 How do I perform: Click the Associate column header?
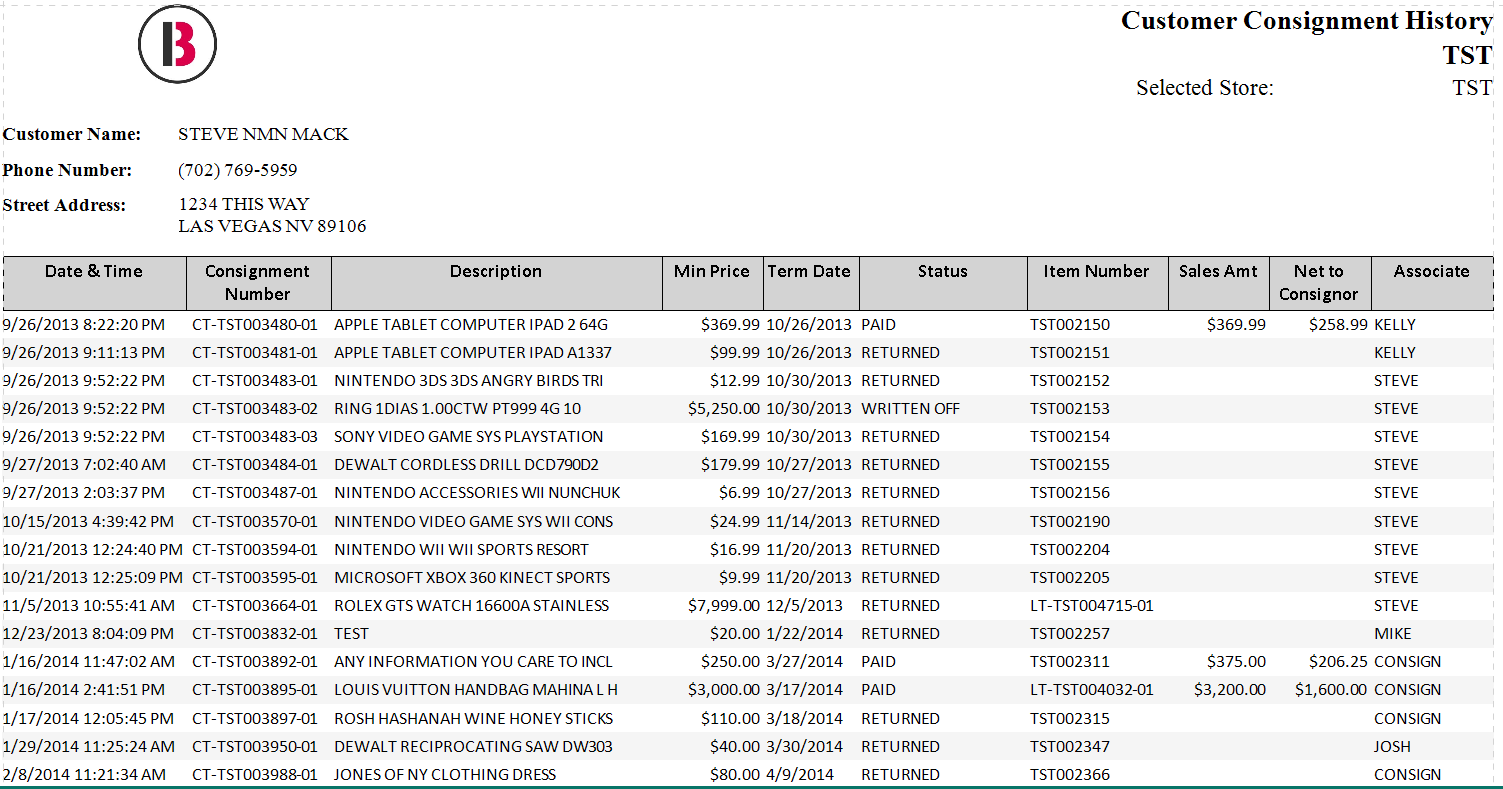point(1432,283)
